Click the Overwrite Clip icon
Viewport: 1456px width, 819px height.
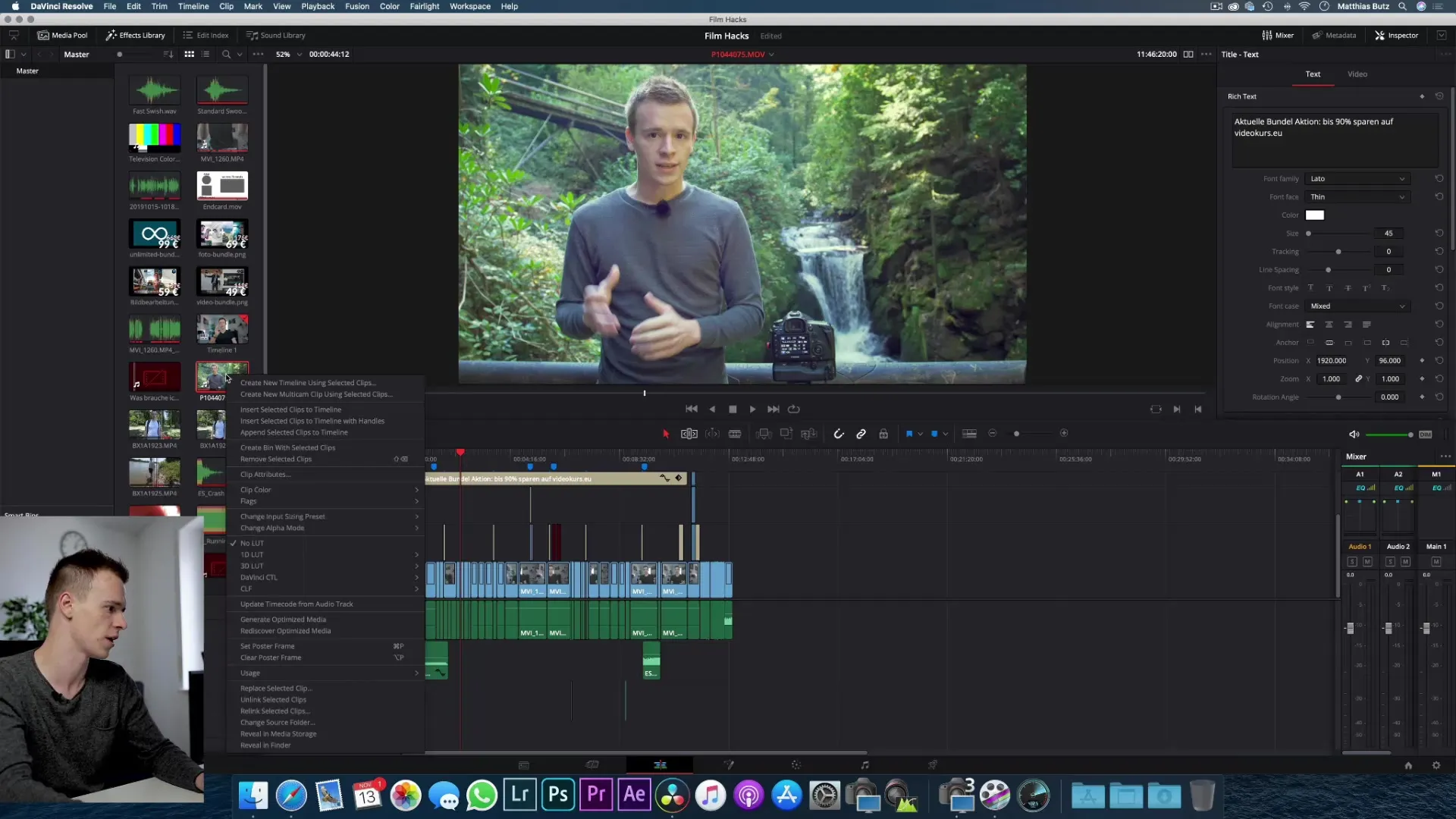(786, 434)
